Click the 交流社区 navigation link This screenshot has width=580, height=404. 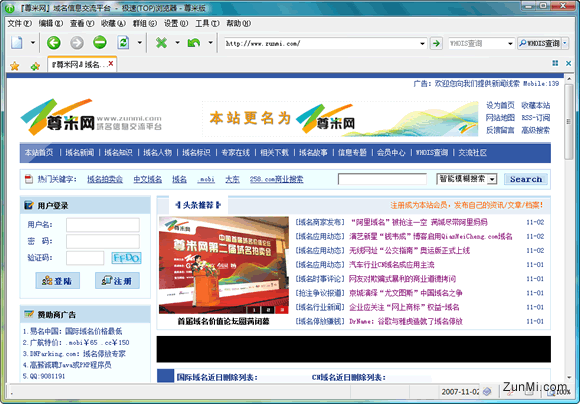472,152
